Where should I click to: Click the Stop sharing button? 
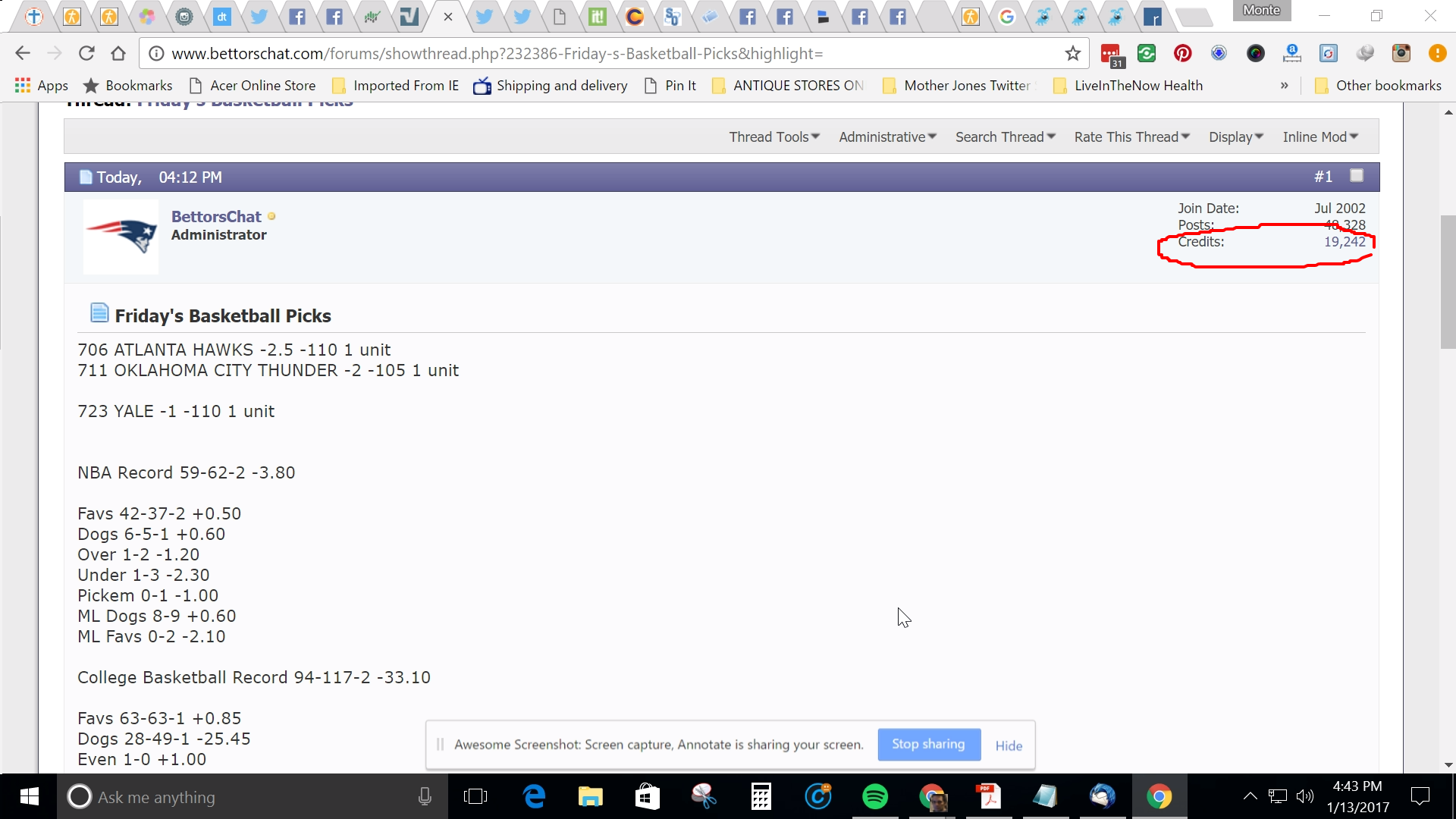[x=928, y=745]
